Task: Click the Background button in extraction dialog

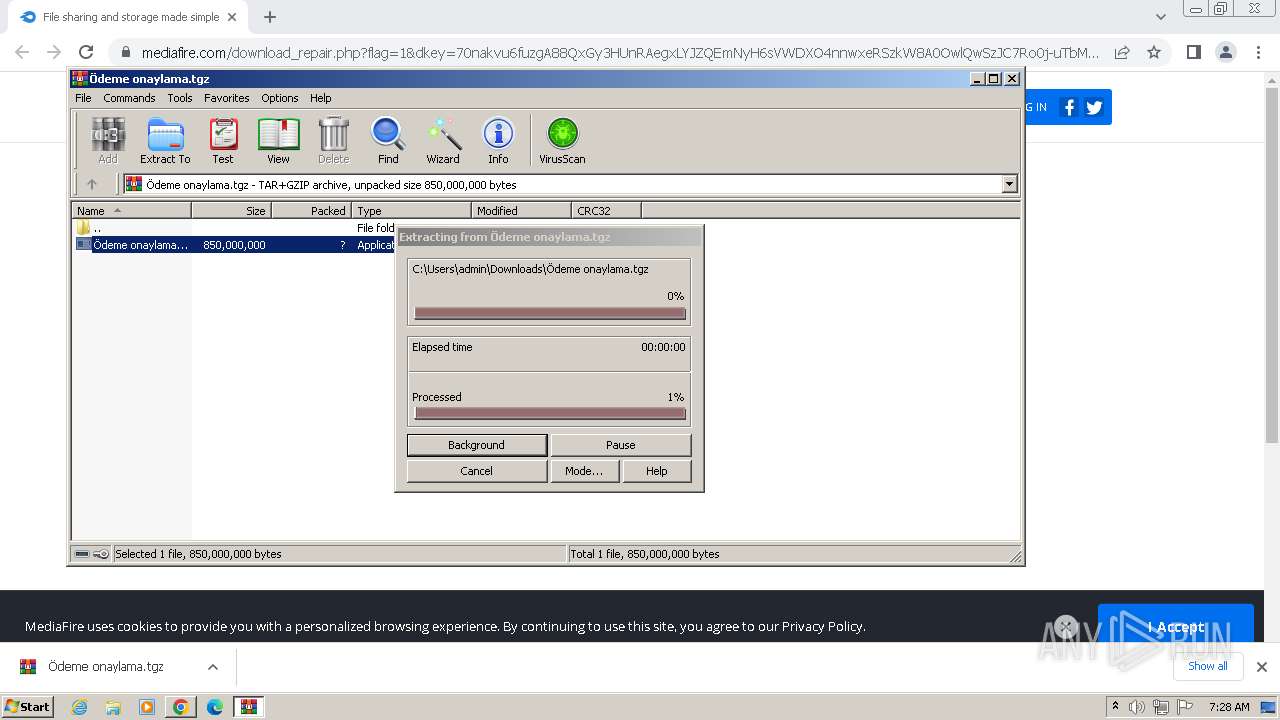Action: [477, 445]
